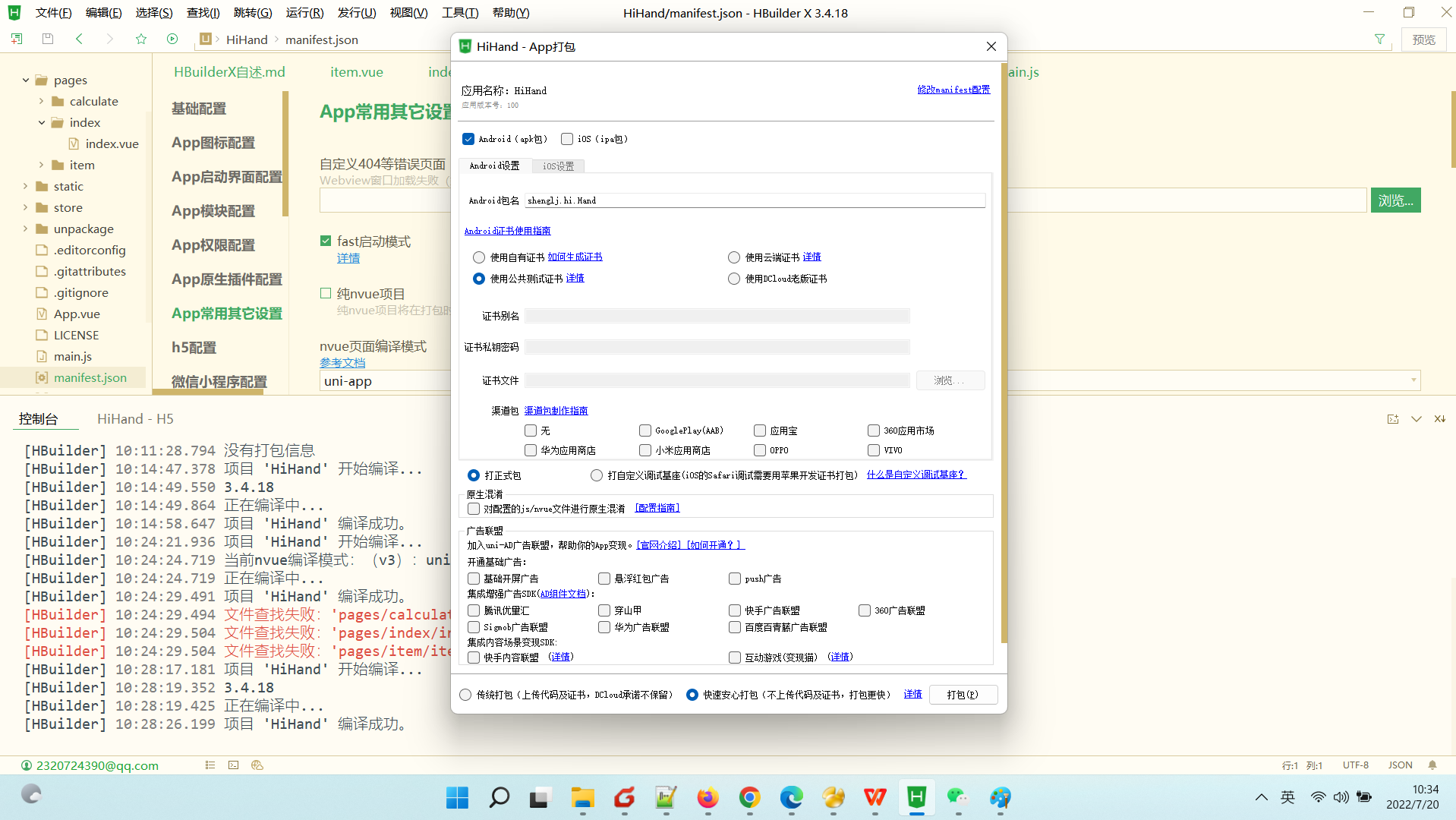Go forward with the right arrow icon
Screen dimensions: 1456x820
[110, 39]
